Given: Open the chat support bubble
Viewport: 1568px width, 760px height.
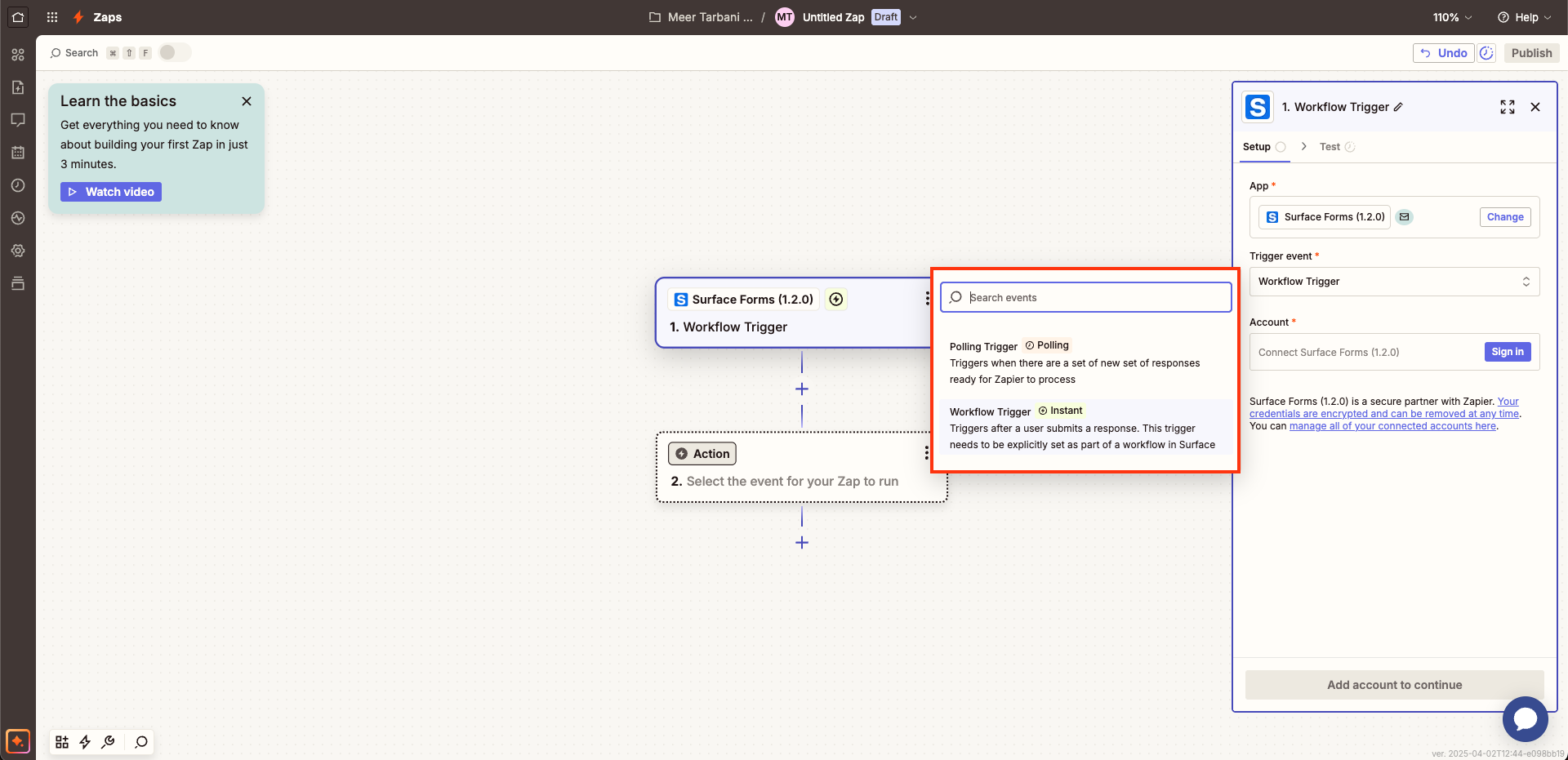Looking at the screenshot, I should click(1525, 718).
